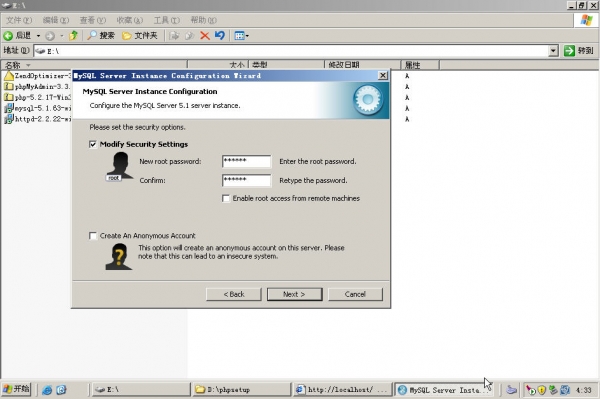Open the Forward button history dropdown

coord(62,36)
